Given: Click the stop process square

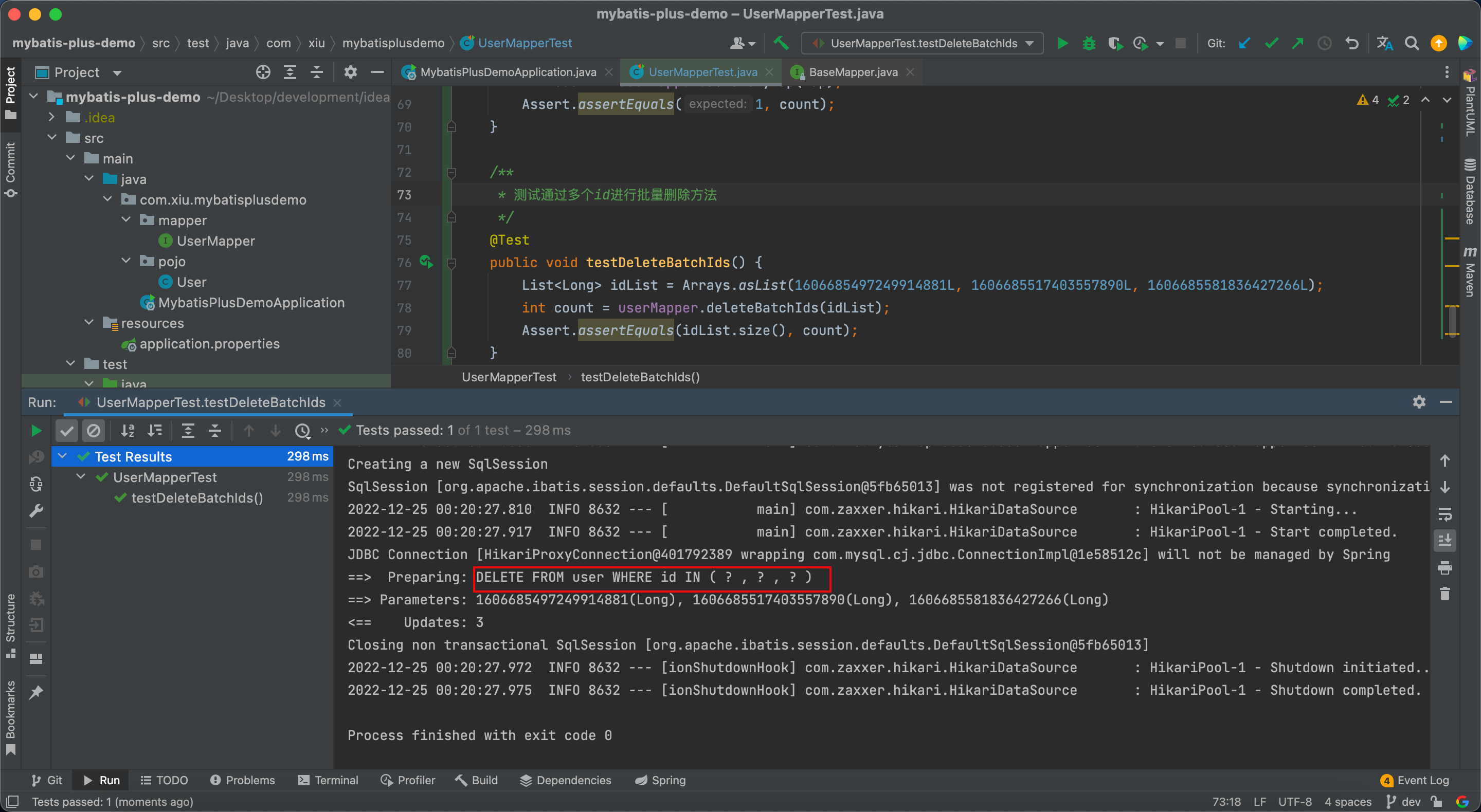Looking at the screenshot, I should (x=1180, y=43).
